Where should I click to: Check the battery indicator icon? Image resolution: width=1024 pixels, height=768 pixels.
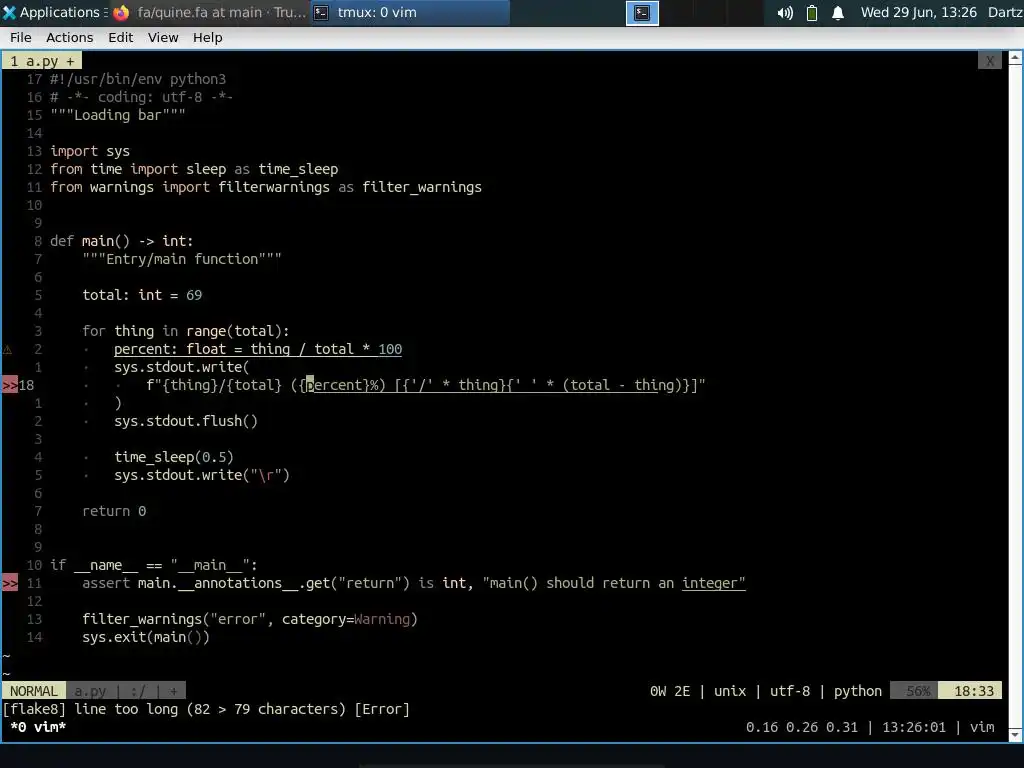tap(812, 13)
